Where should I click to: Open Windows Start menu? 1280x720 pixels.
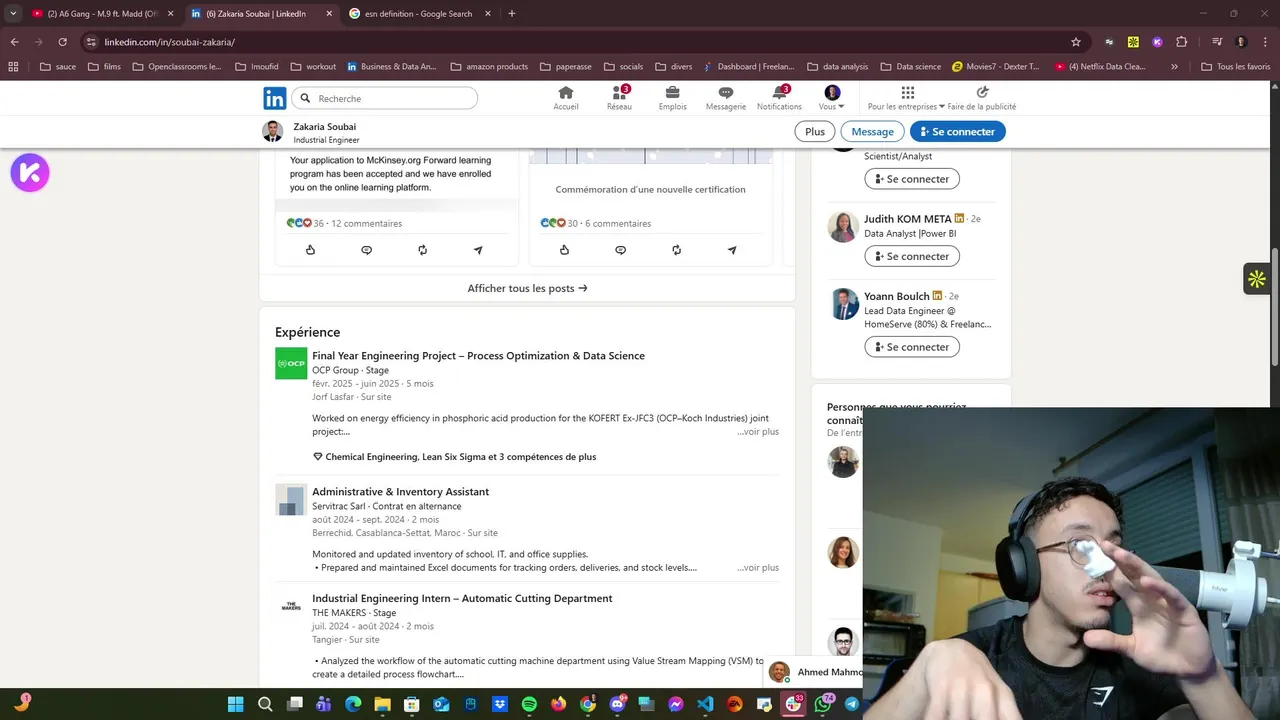click(236, 704)
